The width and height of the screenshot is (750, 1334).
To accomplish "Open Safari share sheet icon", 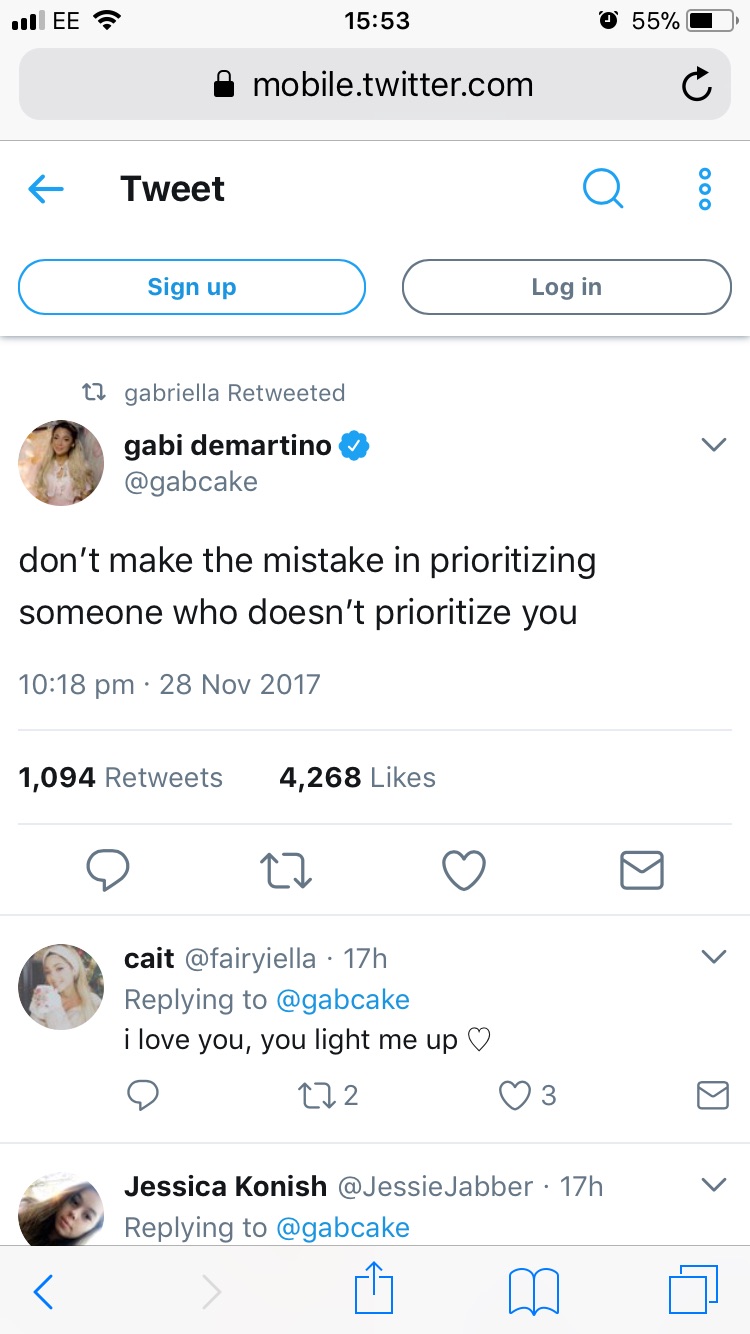I will point(374,1290).
